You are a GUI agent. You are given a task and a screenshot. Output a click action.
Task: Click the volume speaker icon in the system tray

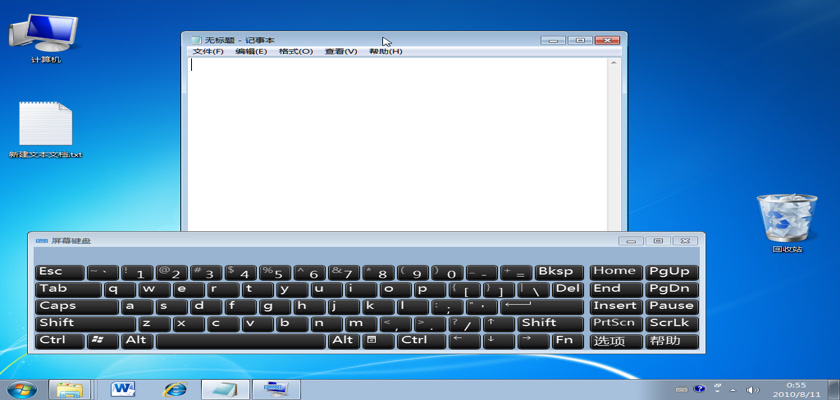753,388
